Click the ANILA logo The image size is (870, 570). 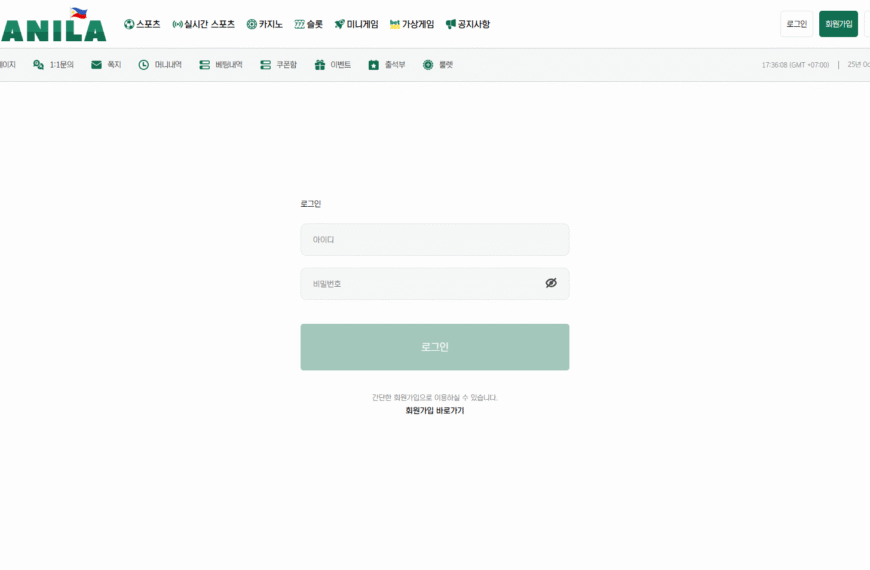click(53, 26)
